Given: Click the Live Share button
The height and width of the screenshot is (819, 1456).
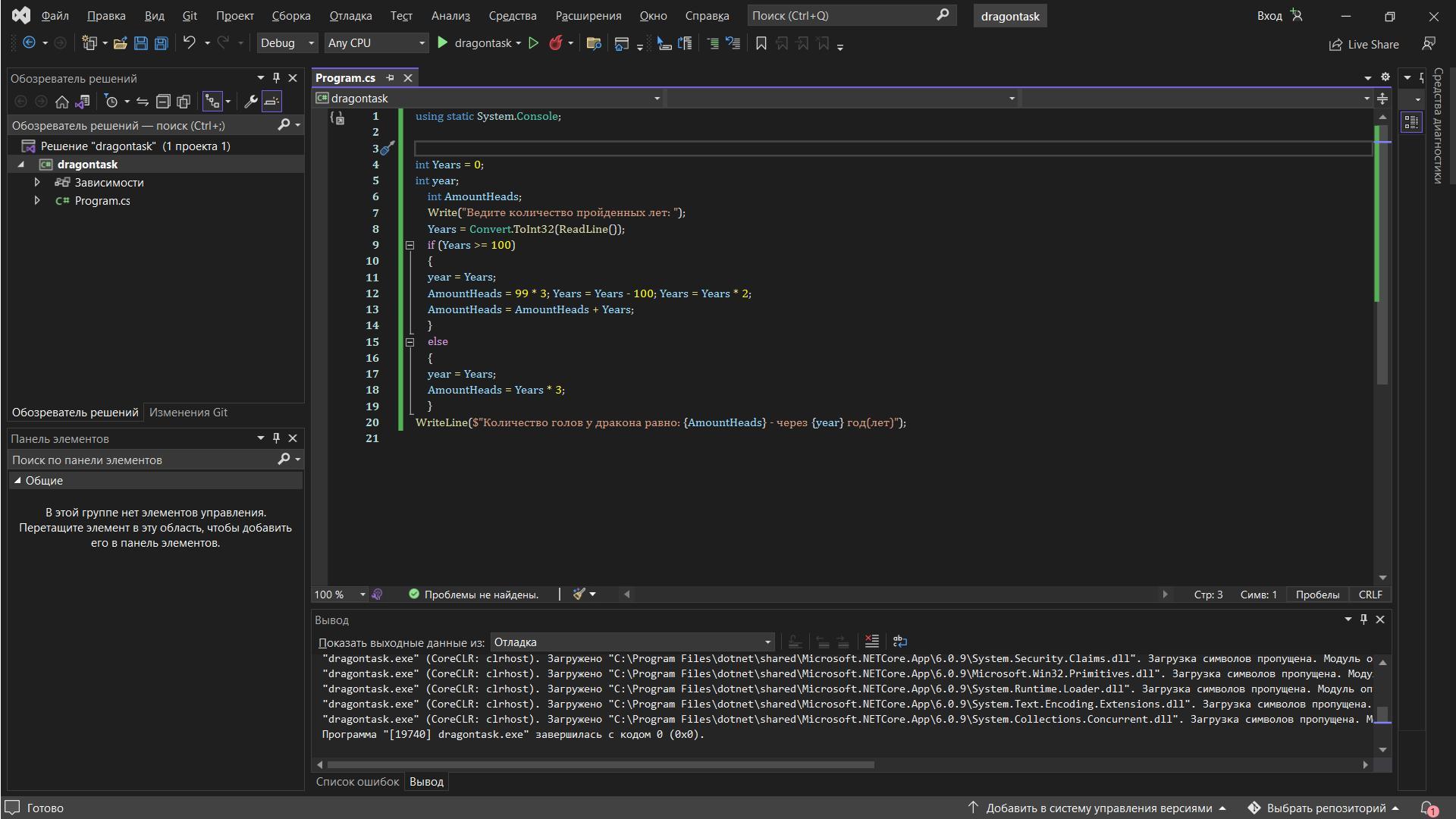Looking at the screenshot, I should tap(1363, 44).
